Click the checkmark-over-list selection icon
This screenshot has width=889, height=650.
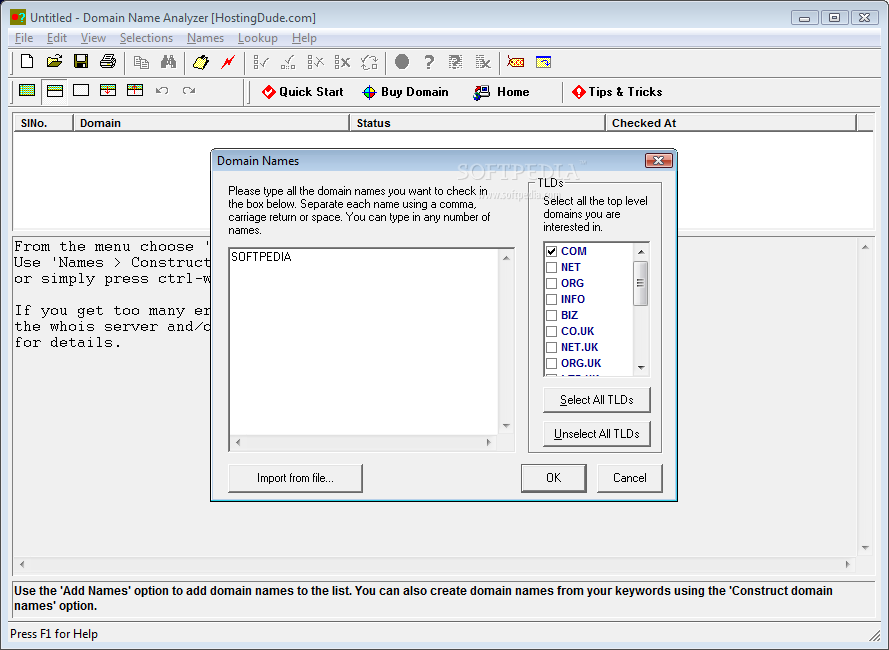288,62
